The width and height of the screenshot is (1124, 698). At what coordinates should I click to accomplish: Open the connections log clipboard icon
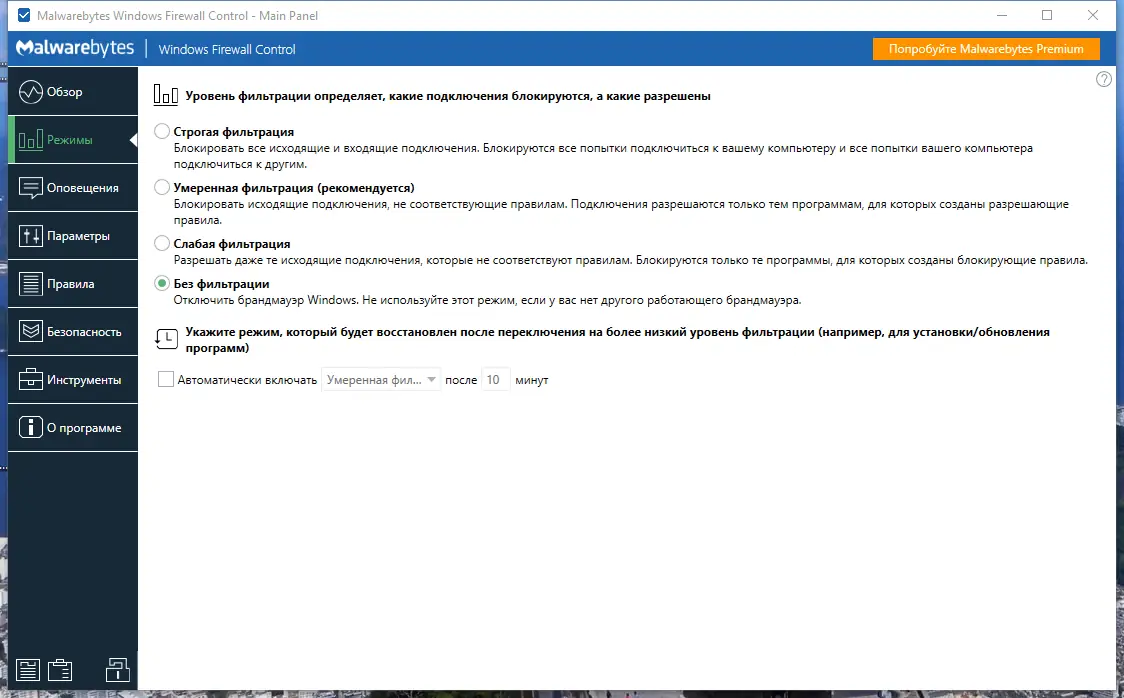coord(60,670)
